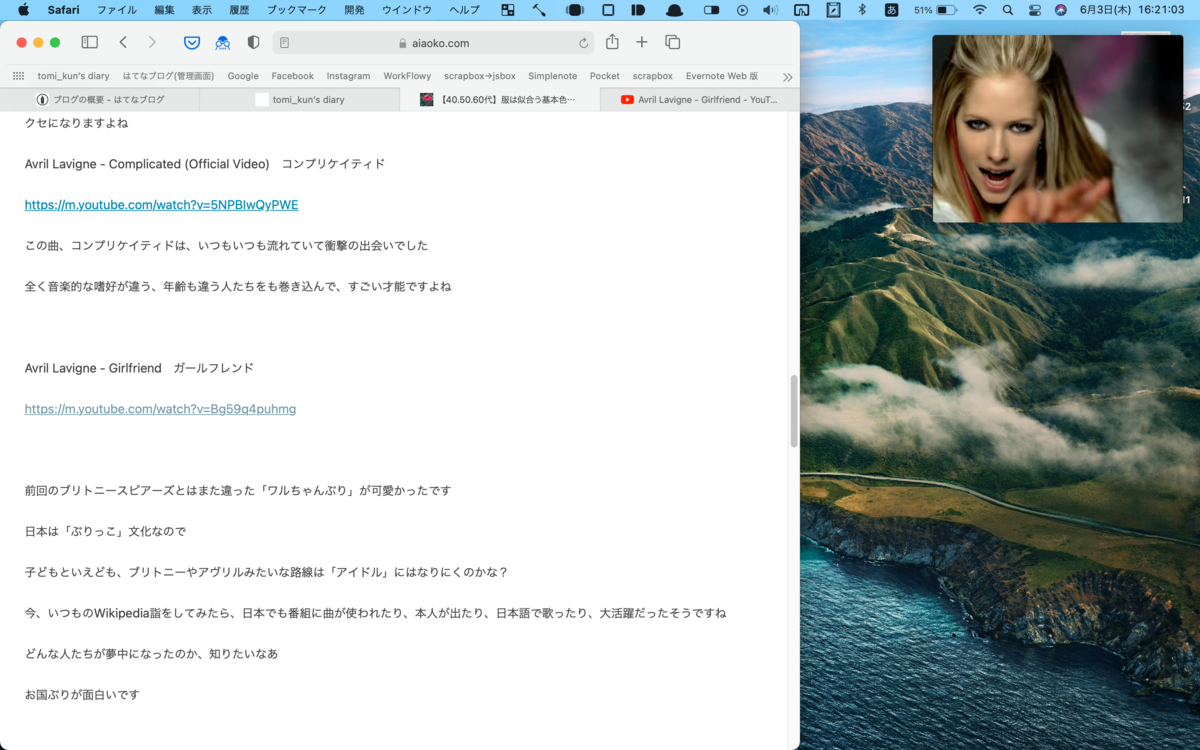The width and height of the screenshot is (1200, 750).
Task: Open the AirPlay display menu bar icon
Action: 802,10
